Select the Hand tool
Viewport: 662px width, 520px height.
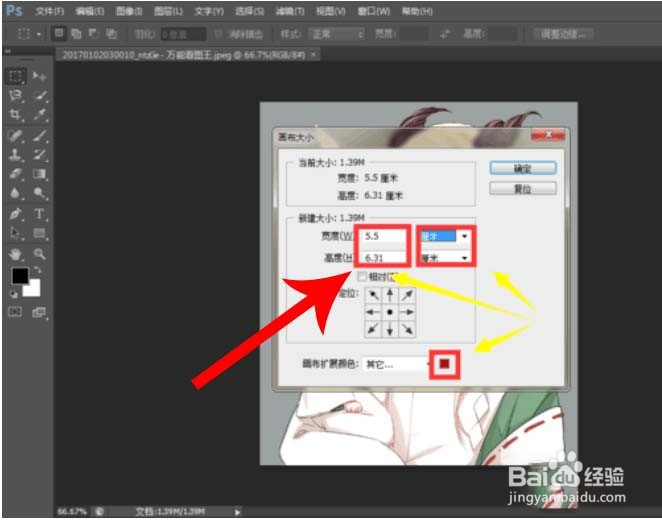[x=16, y=254]
